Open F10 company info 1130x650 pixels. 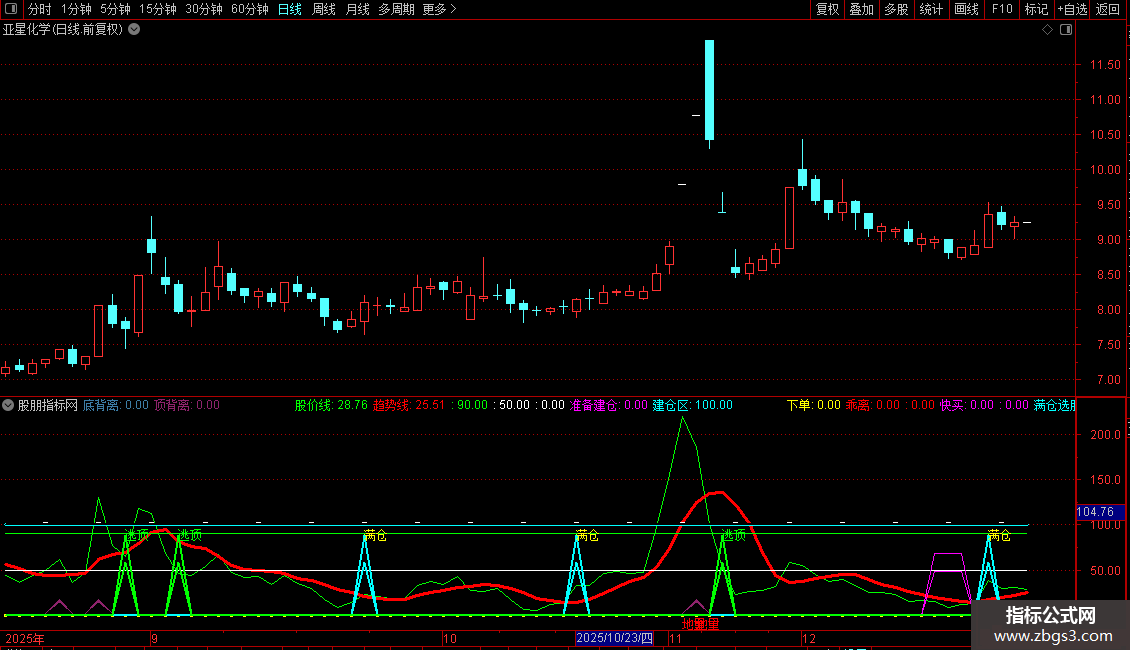point(1002,9)
